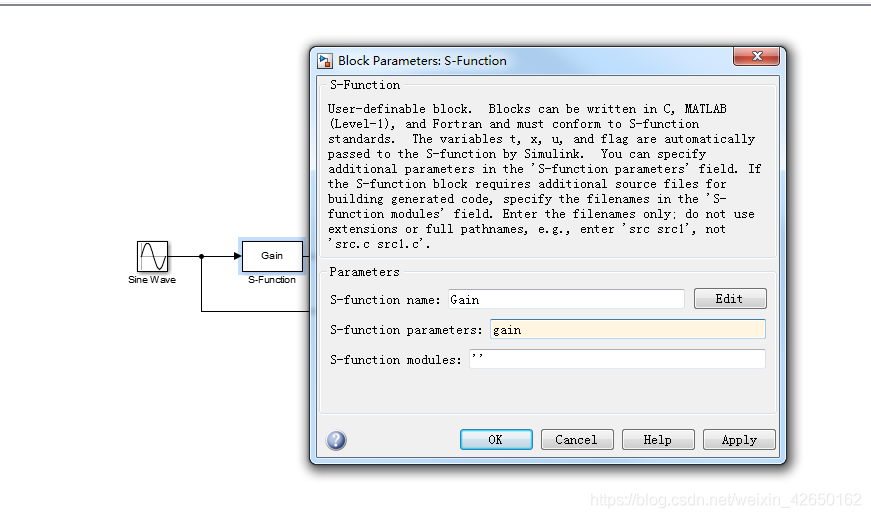
Task: Click the Sine Wave block icon
Action: pyautogui.click(x=153, y=256)
